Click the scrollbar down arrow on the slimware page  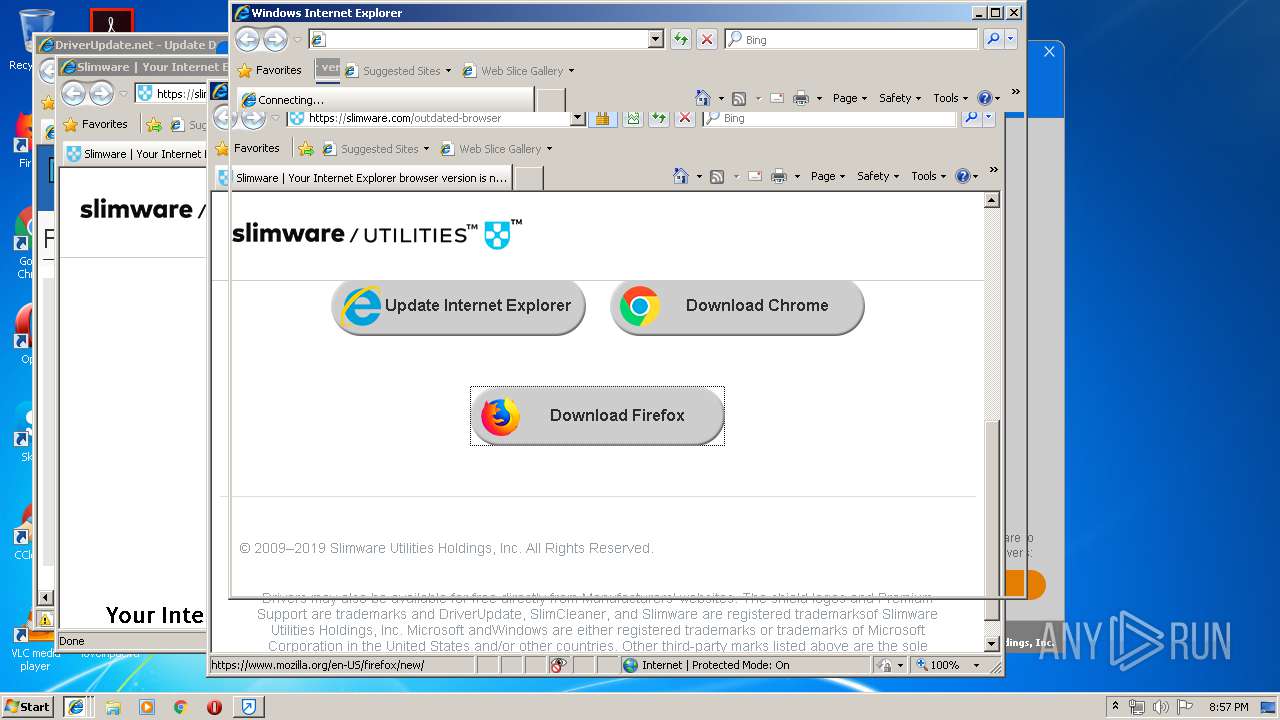click(x=991, y=645)
